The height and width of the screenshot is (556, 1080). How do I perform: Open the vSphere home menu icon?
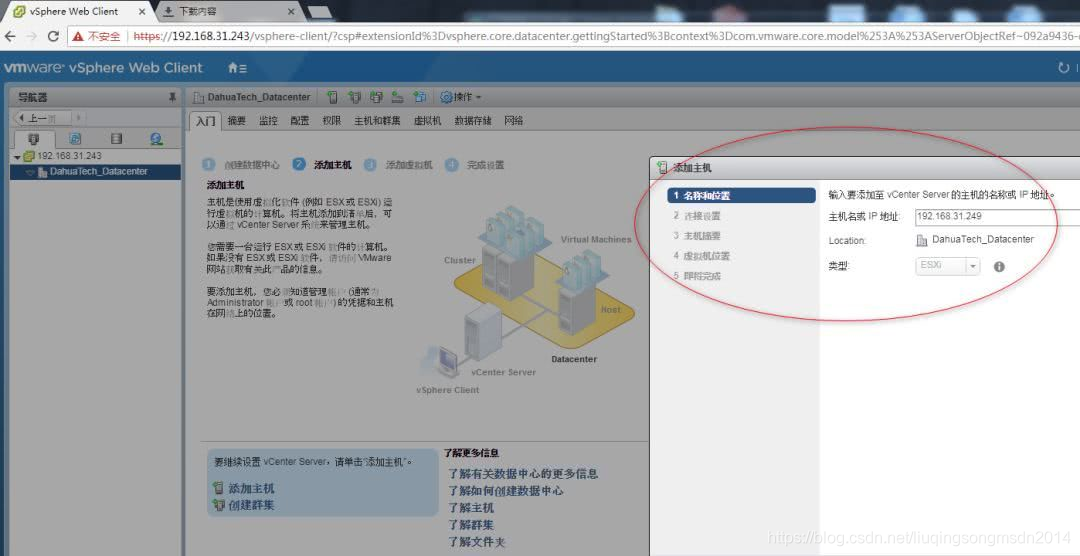coord(237,68)
